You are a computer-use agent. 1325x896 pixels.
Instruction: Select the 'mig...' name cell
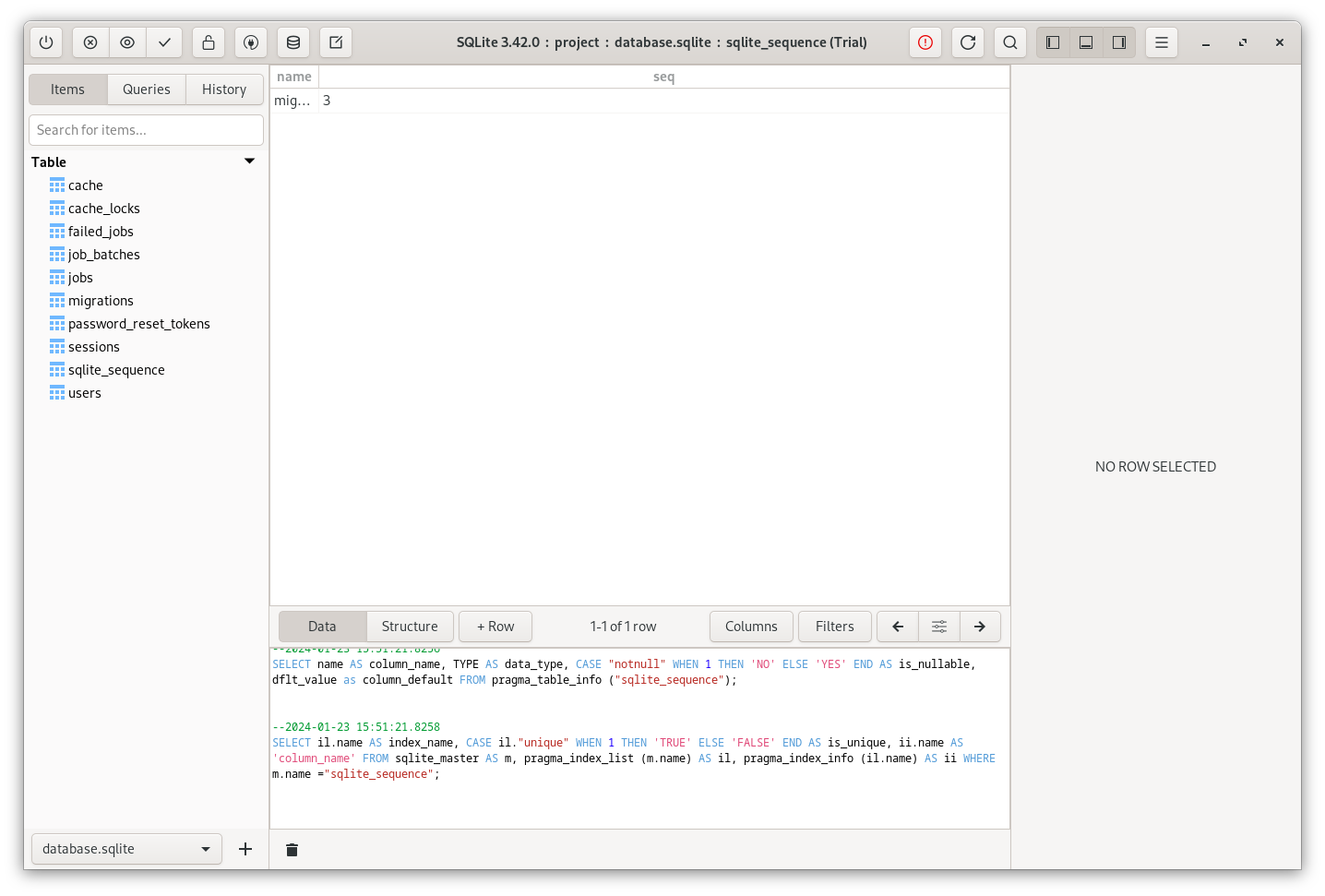tap(294, 101)
